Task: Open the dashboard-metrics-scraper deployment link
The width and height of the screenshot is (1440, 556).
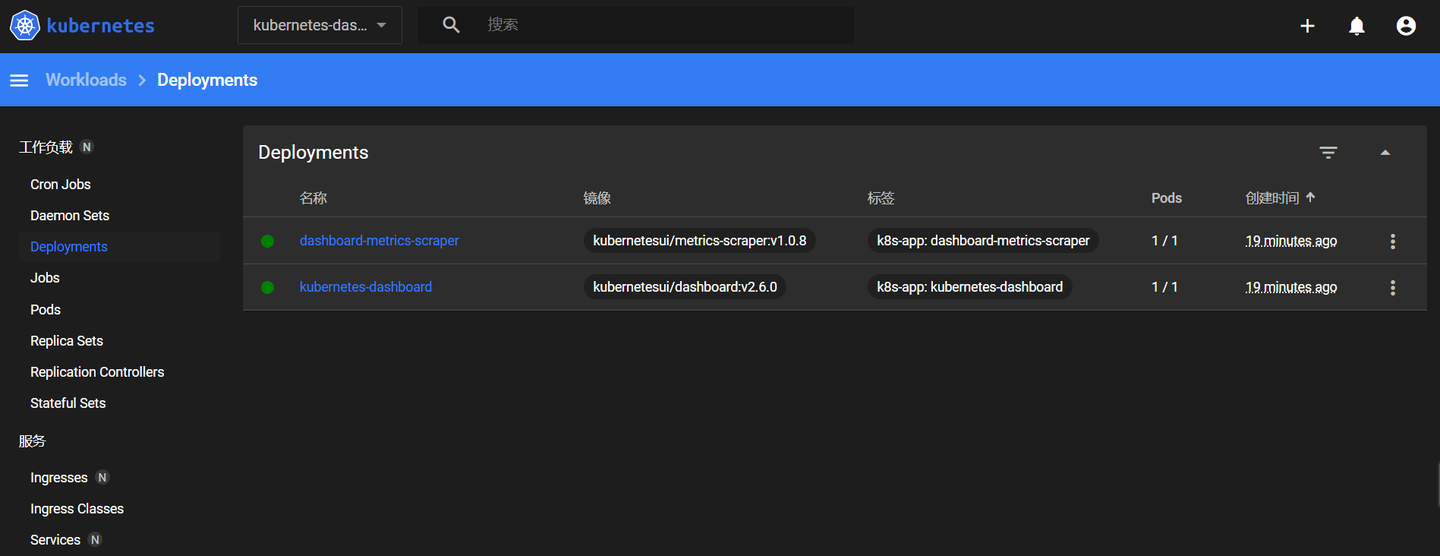Action: [x=379, y=241]
